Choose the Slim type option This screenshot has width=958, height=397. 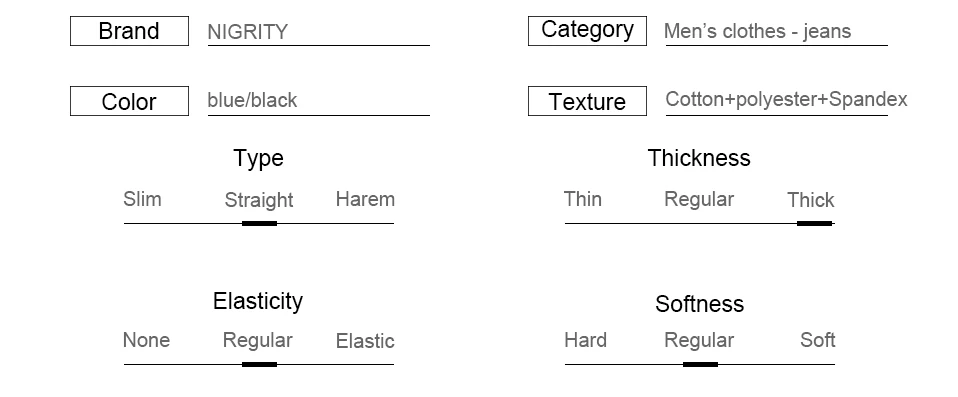tap(142, 199)
